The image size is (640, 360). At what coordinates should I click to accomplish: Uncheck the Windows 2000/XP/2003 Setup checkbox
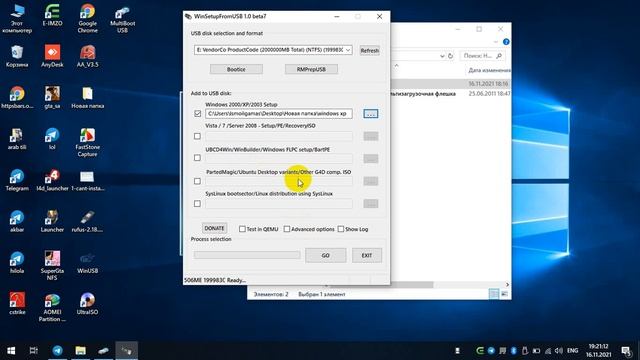click(x=198, y=113)
